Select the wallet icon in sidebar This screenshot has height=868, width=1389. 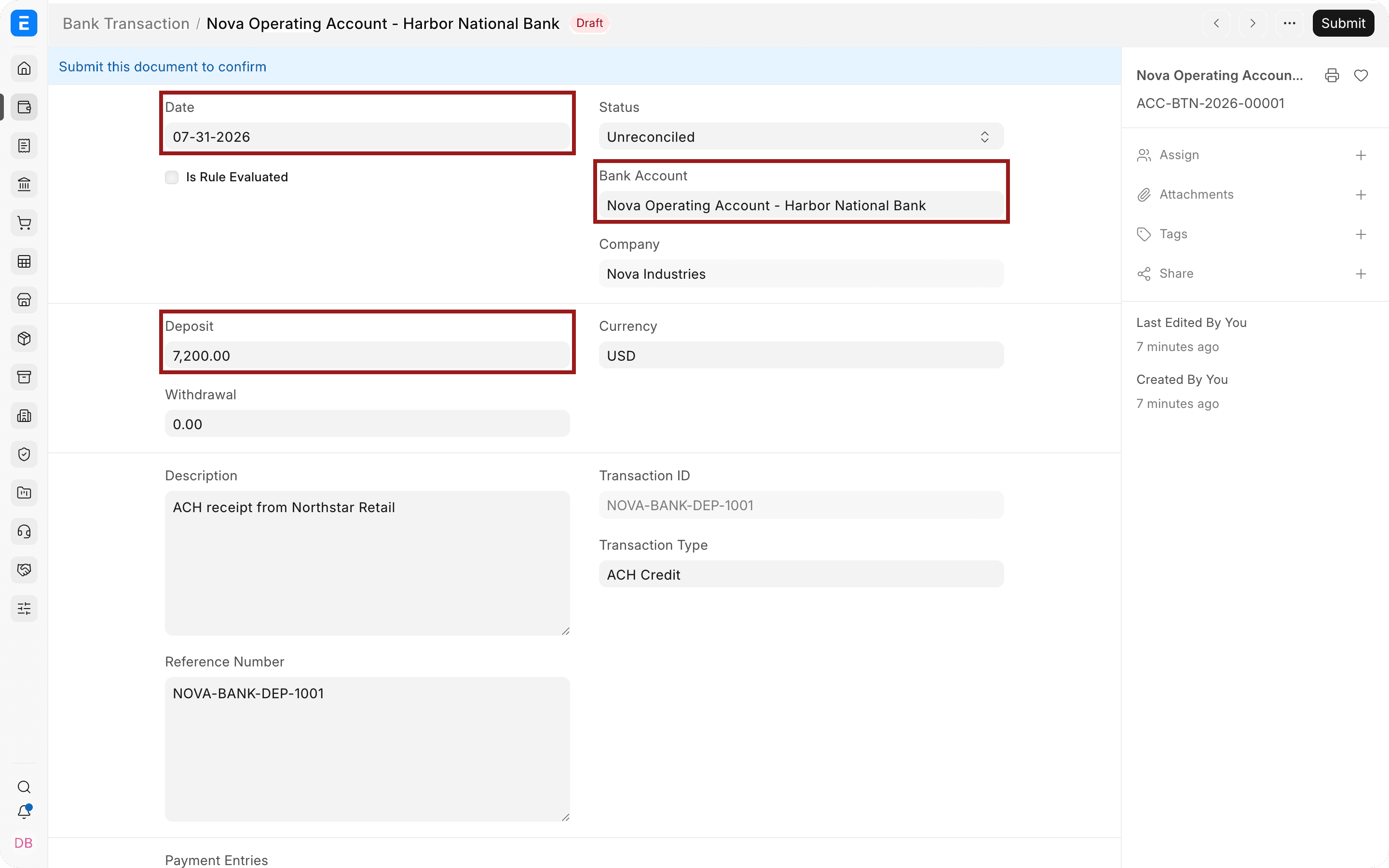pos(24,107)
